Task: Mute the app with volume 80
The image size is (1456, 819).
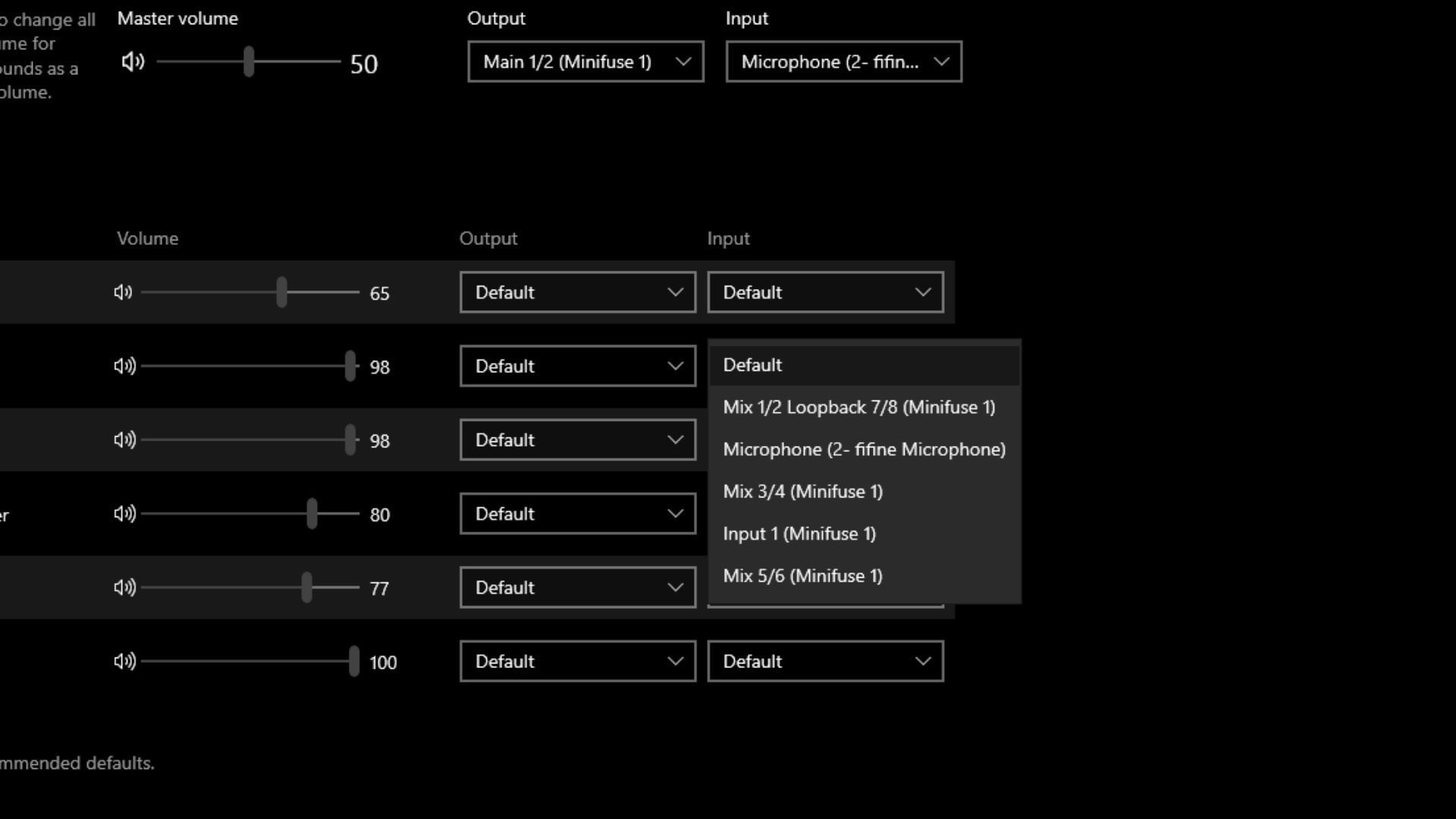Action: [x=124, y=514]
